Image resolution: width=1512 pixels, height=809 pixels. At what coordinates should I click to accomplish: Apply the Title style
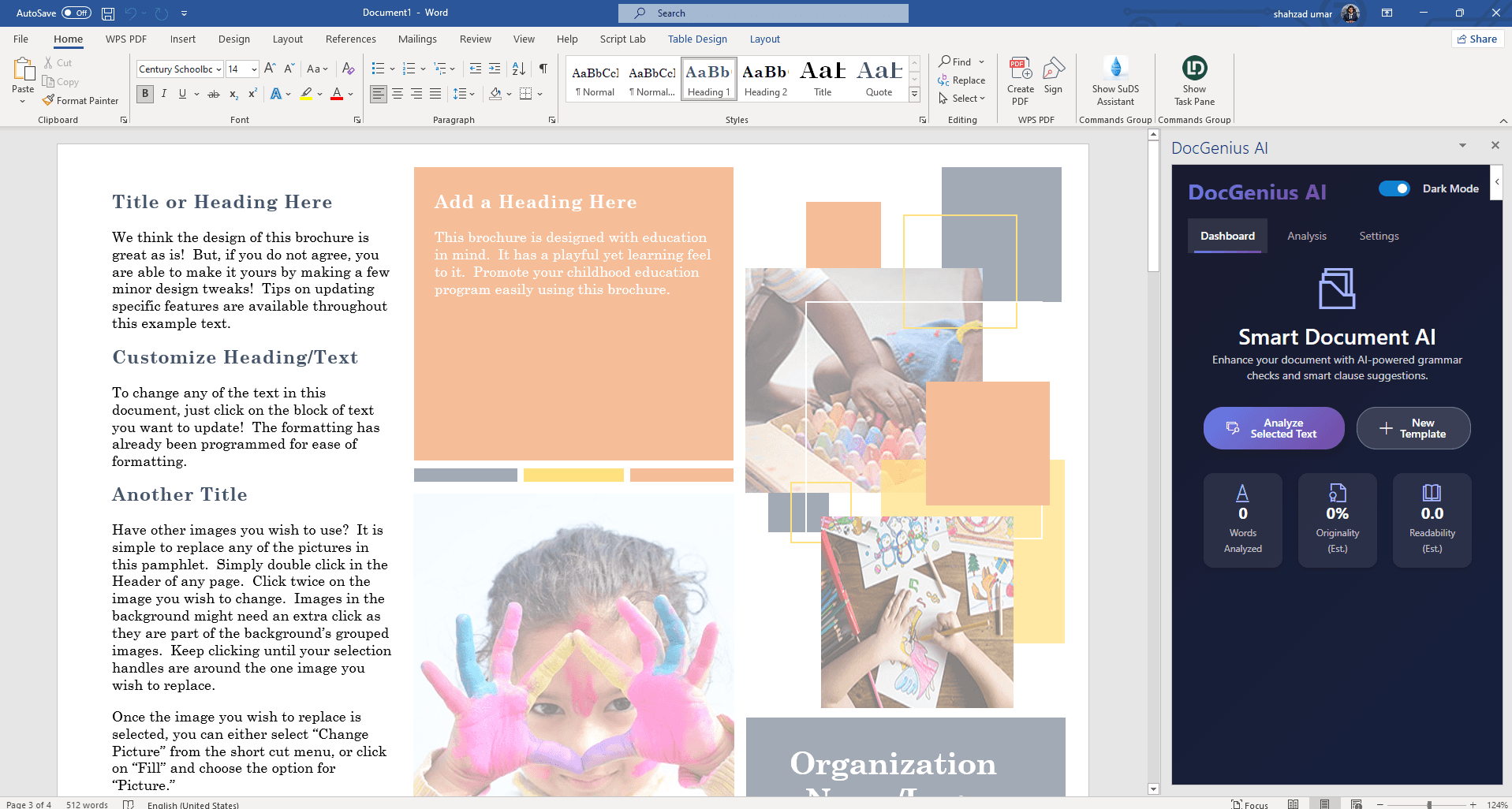(823, 80)
